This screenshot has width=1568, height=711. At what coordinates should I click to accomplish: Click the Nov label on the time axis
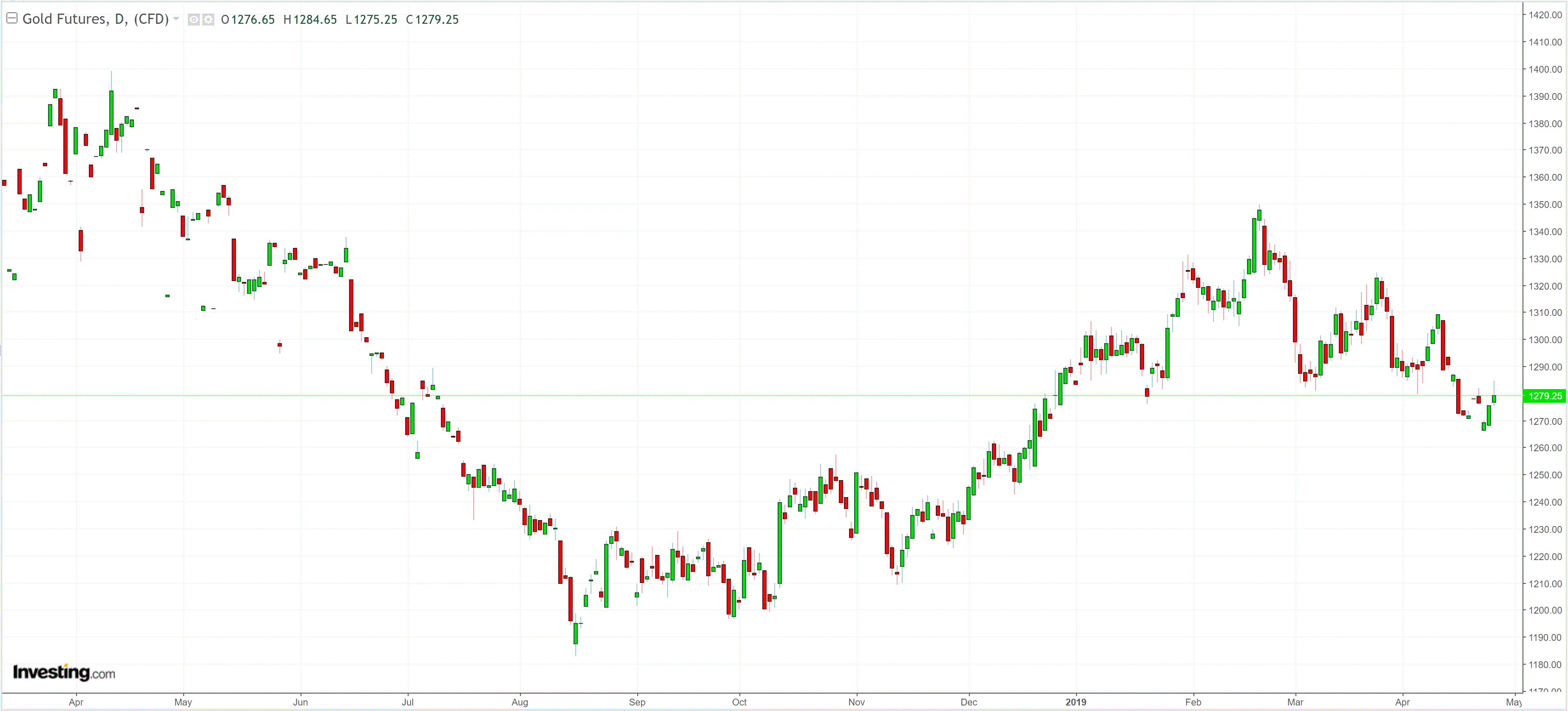(x=856, y=702)
